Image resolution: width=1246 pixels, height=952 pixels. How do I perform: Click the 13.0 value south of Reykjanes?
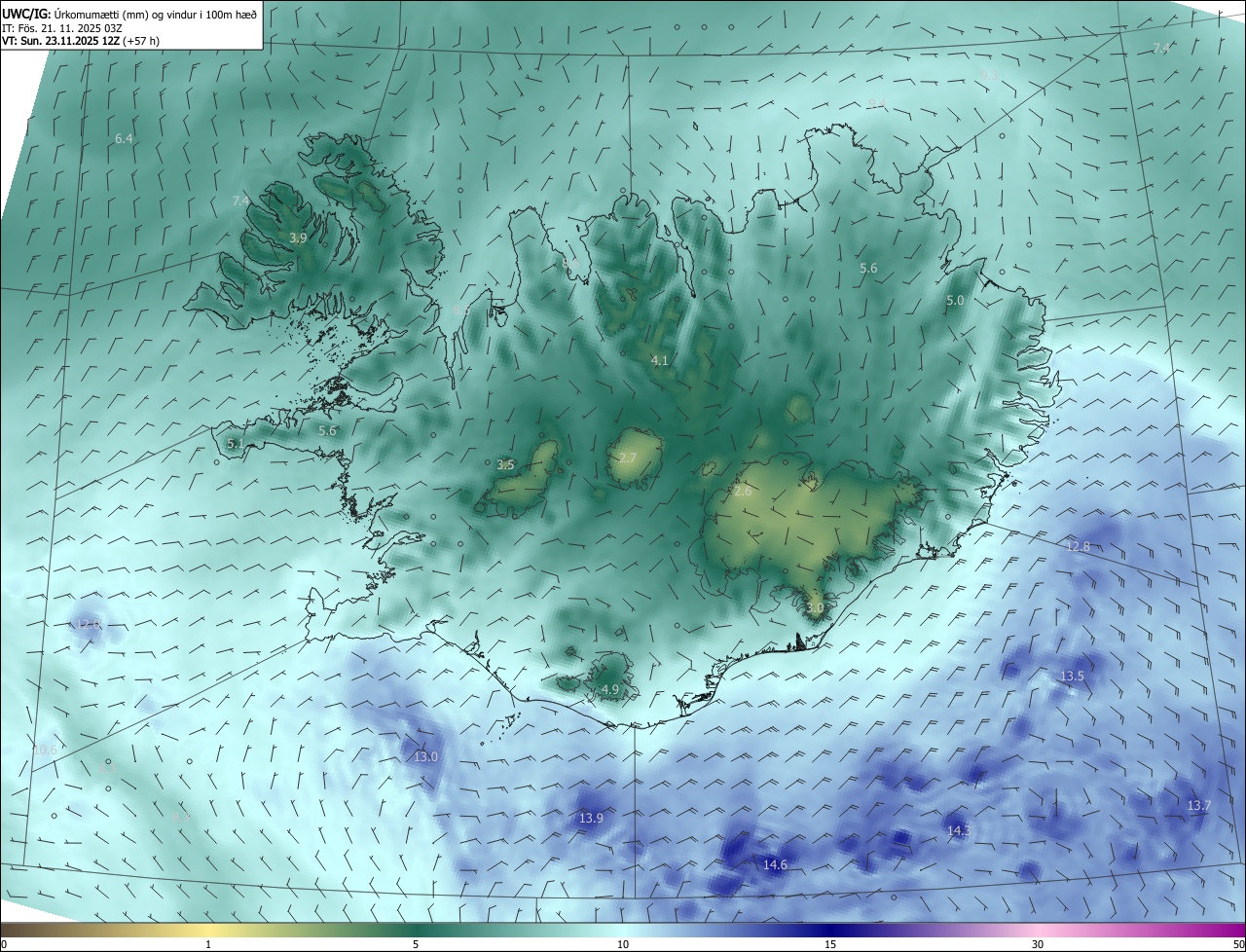point(426,756)
